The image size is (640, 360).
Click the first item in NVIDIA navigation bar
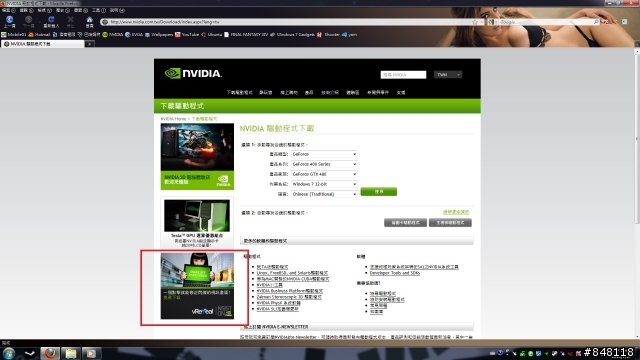[240, 93]
